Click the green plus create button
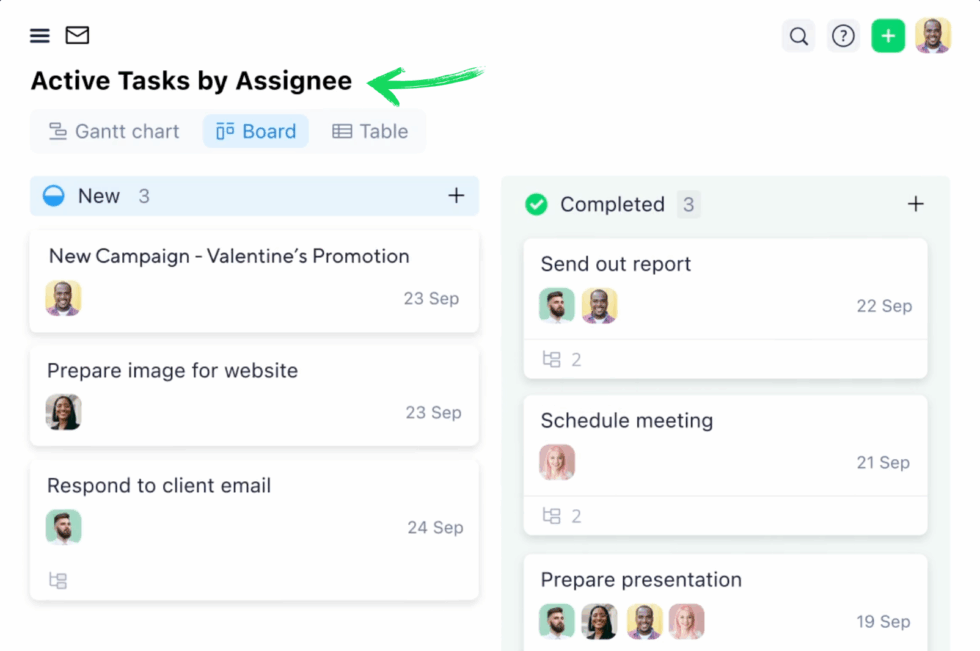The image size is (980, 651). tap(888, 37)
